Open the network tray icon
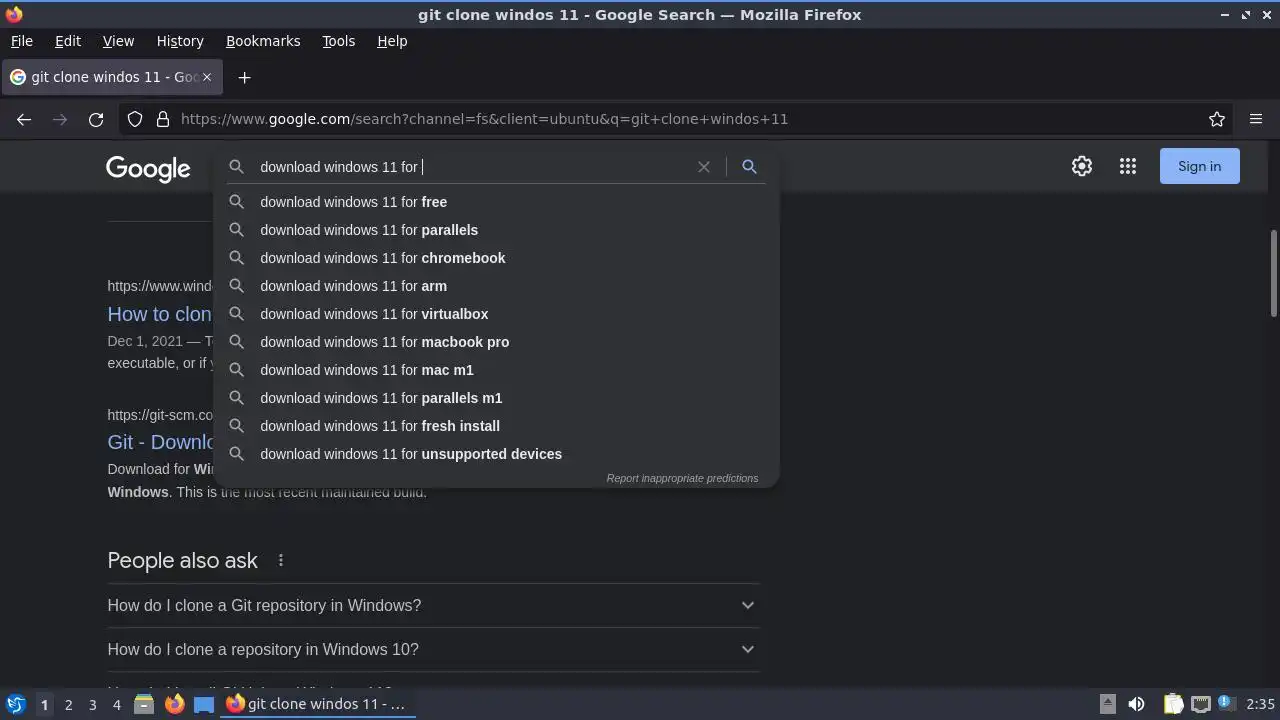 [1200, 704]
